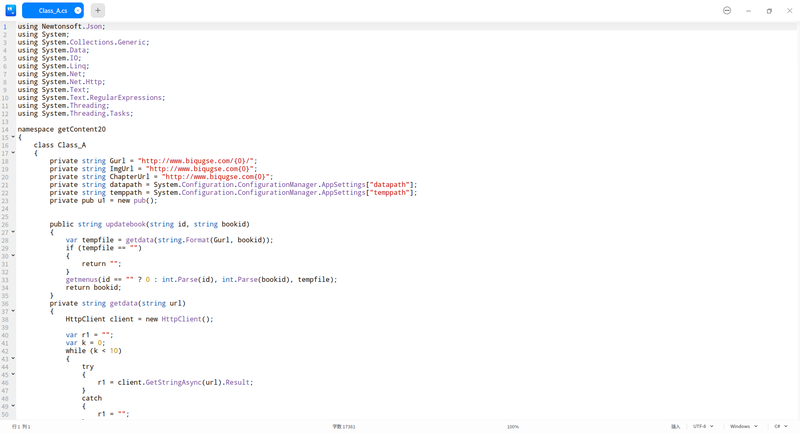
Task: Click 'using System.Collections.Generic;' line
Action: coord(83,42)
